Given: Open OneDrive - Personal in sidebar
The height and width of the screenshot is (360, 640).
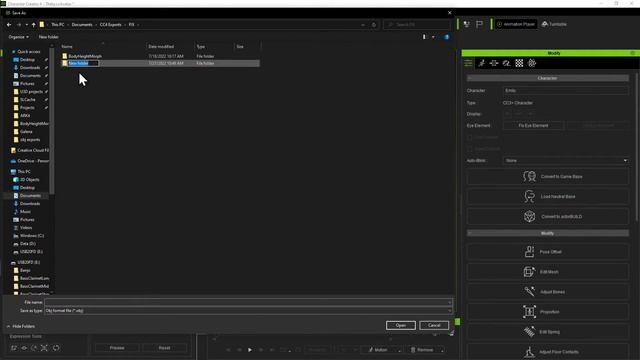Looking at the screenshot, I should pos(32,161).
